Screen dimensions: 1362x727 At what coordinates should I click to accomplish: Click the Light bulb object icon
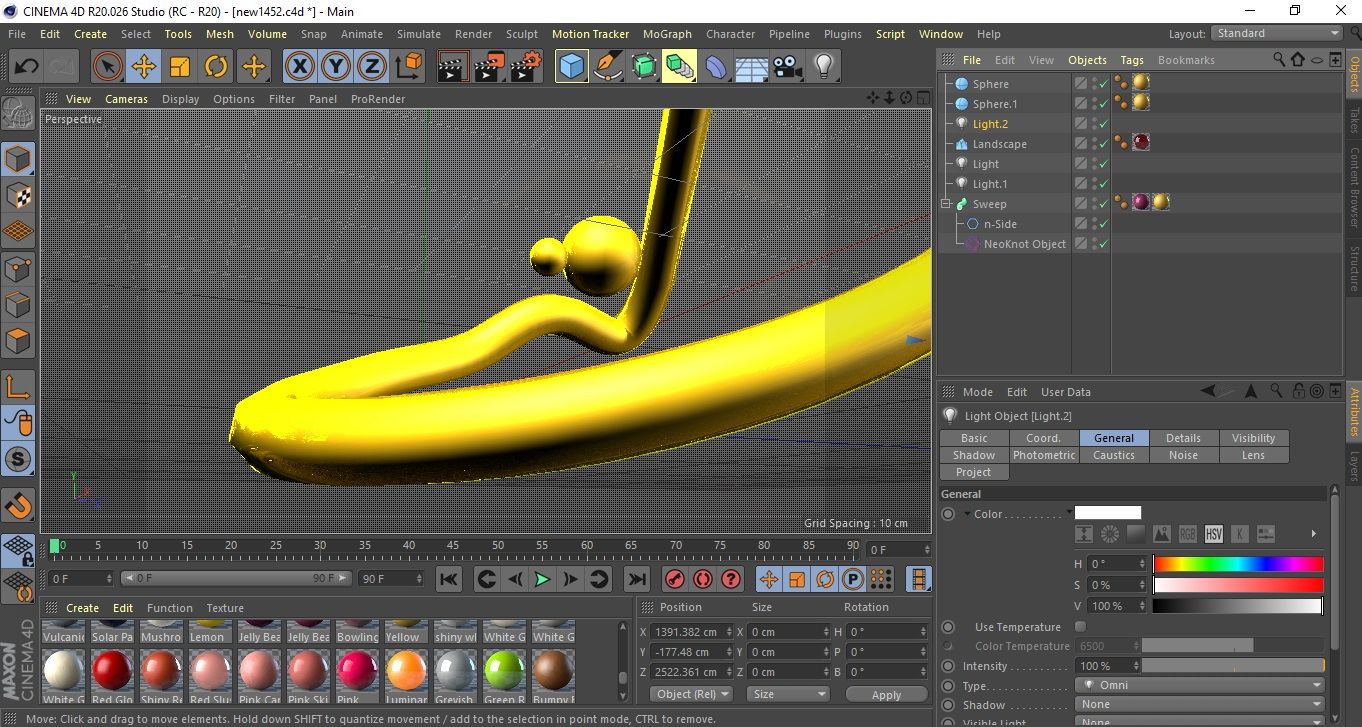[x=823, y=67]
